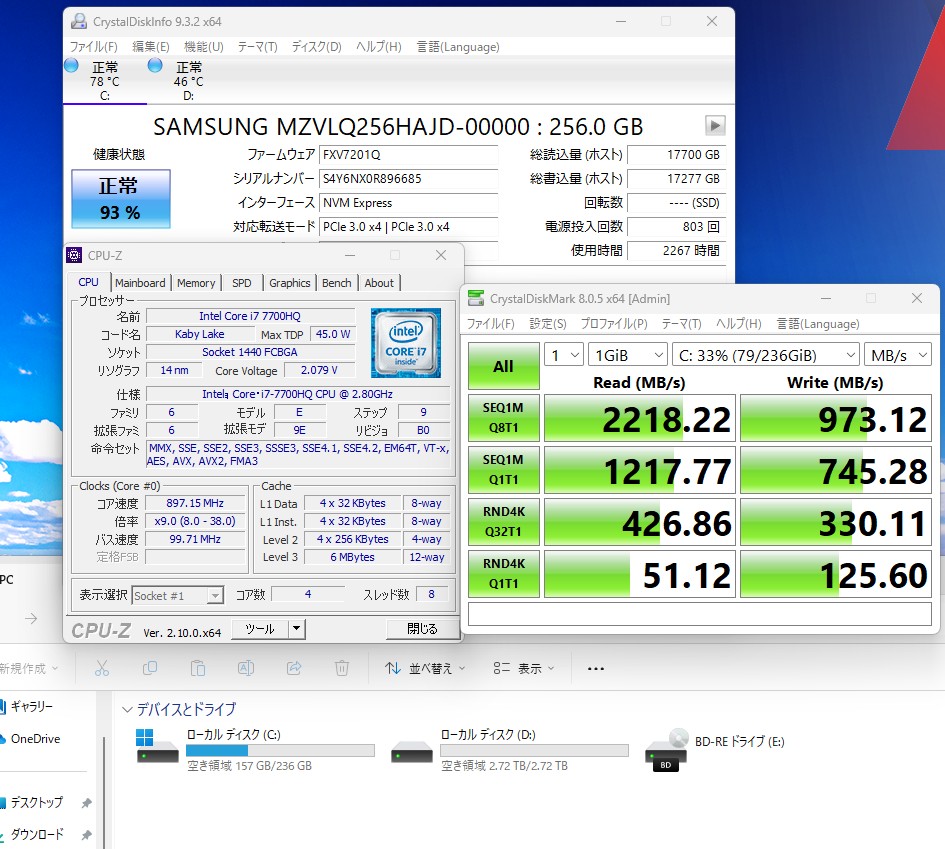945x849 pixels.
Task: Open テーマ(T) menu in CrystalDiskInfo
Action: 257,46
